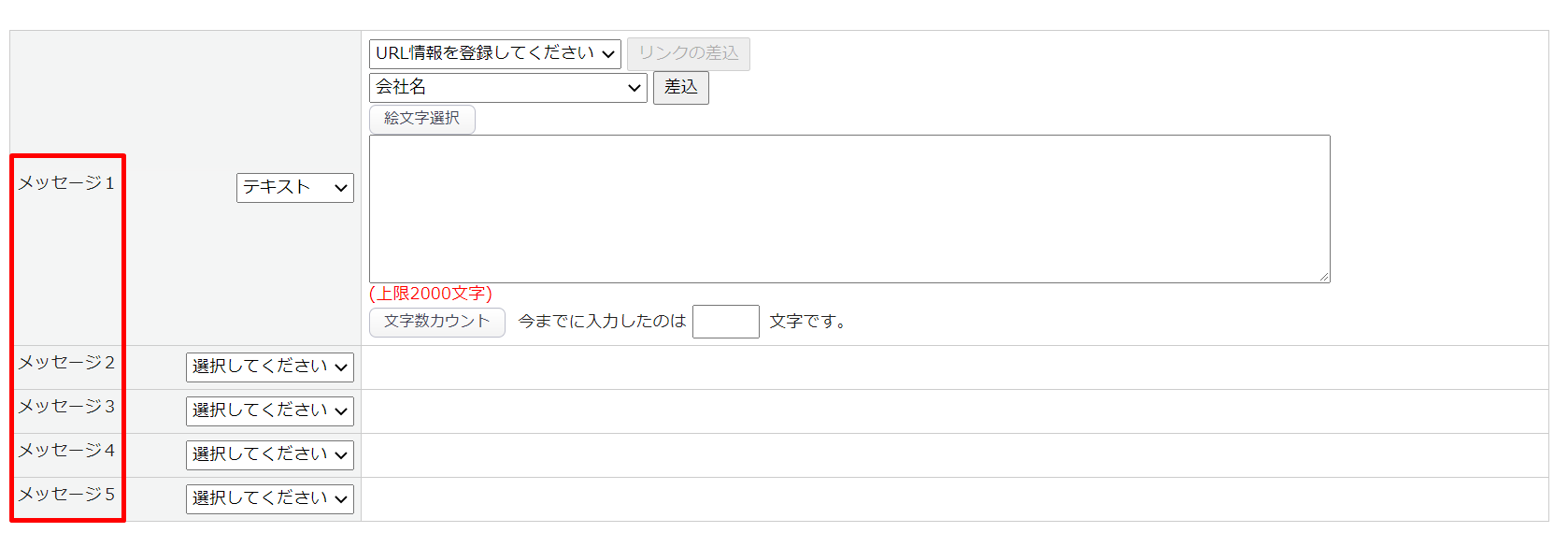Click into the message body text area

pos(848,209)
